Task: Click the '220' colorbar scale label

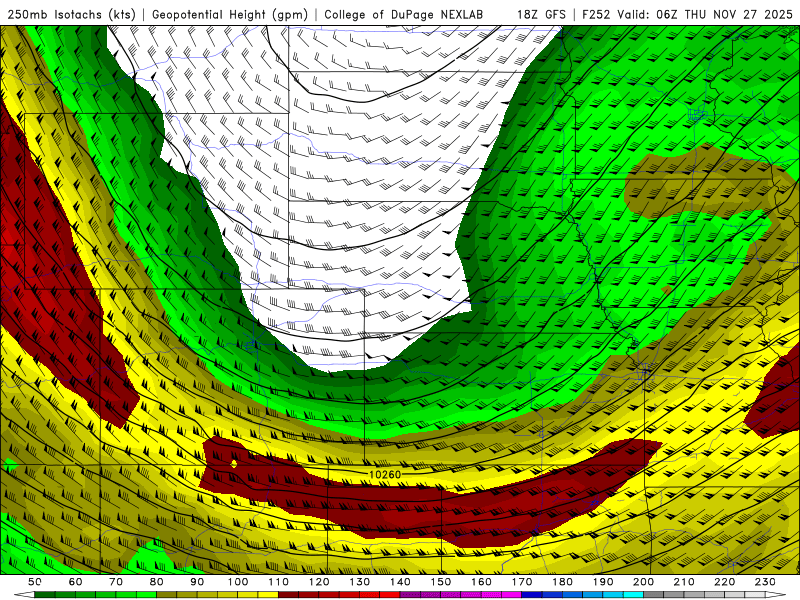Action: (x=724, y=582)
